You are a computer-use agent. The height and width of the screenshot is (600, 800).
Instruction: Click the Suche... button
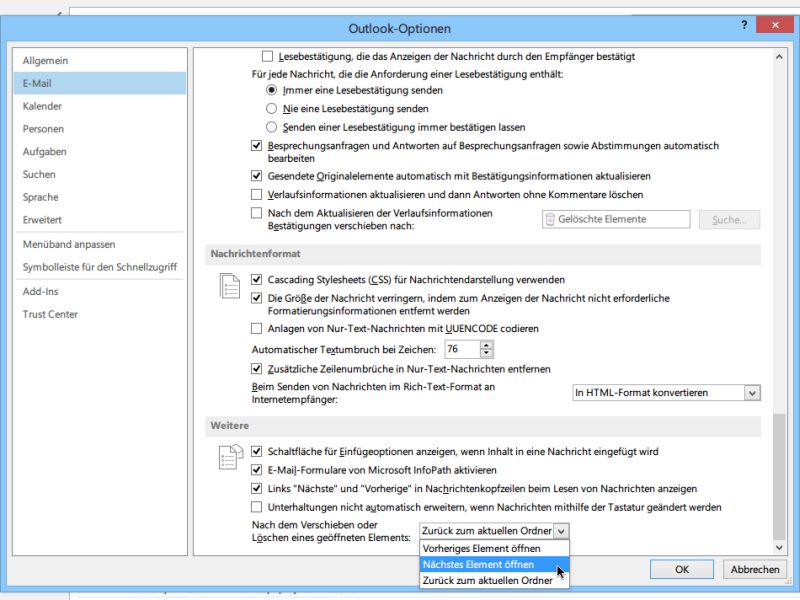(729, 220)
